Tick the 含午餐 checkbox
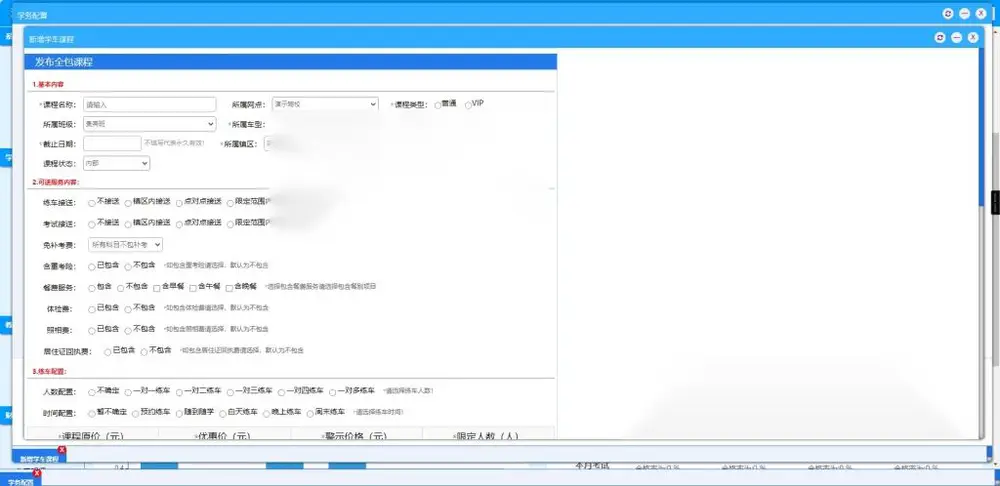Screen dimensions: 1000x486 click(x=193, y=288)
